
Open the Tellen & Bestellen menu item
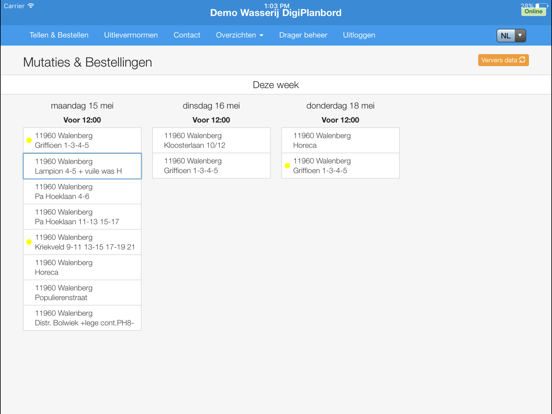(59, 35)
